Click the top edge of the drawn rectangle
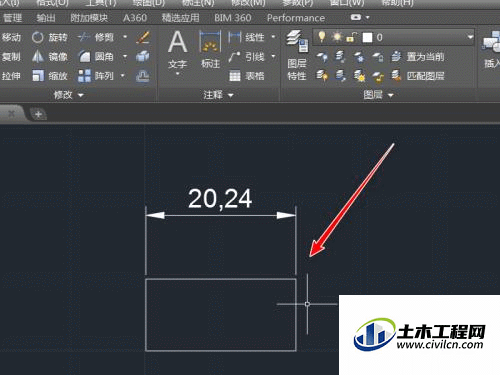The image size is (500, 375). [221, 279]
